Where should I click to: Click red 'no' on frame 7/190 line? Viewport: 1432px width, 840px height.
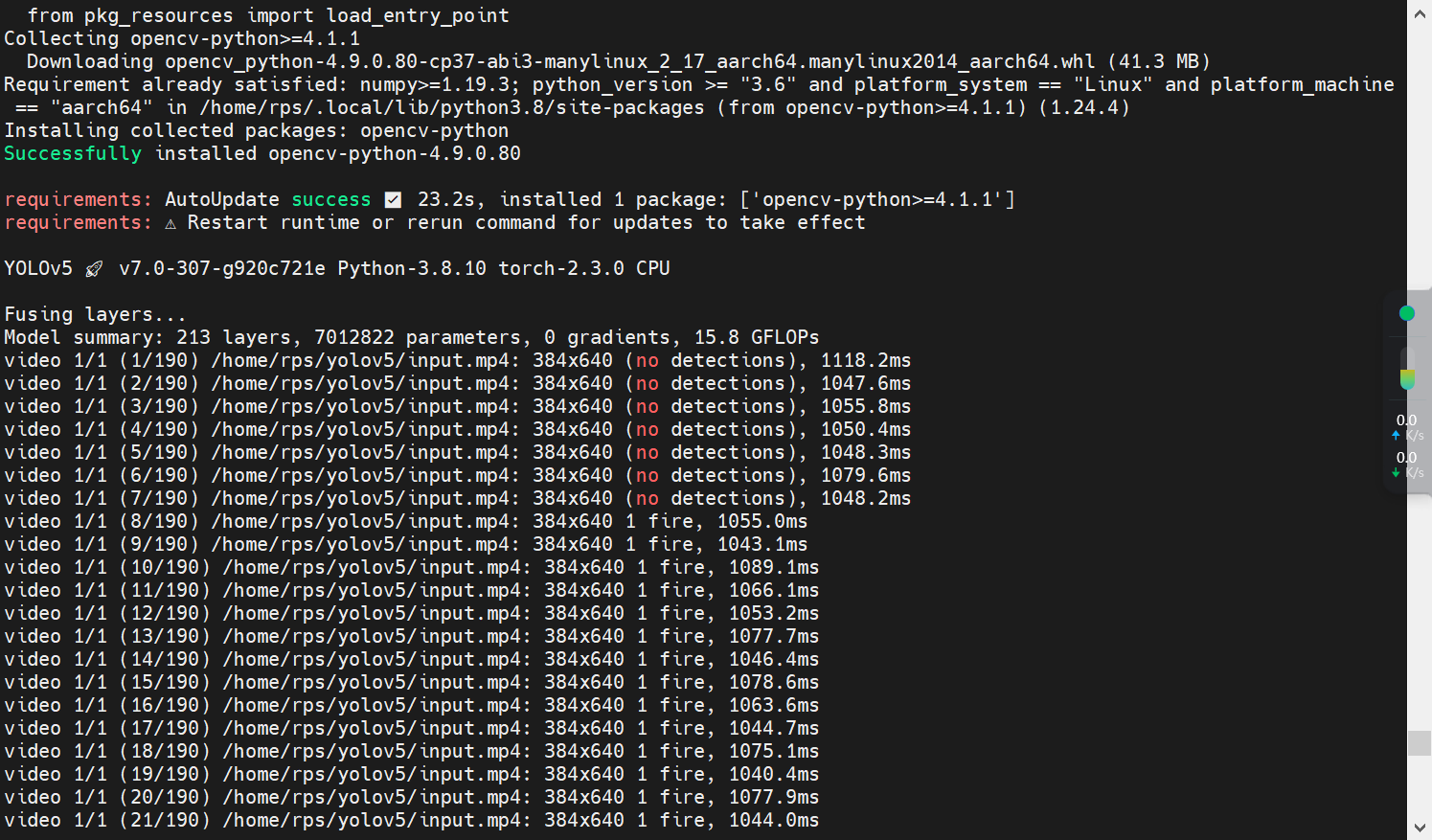tap(648, 498)
